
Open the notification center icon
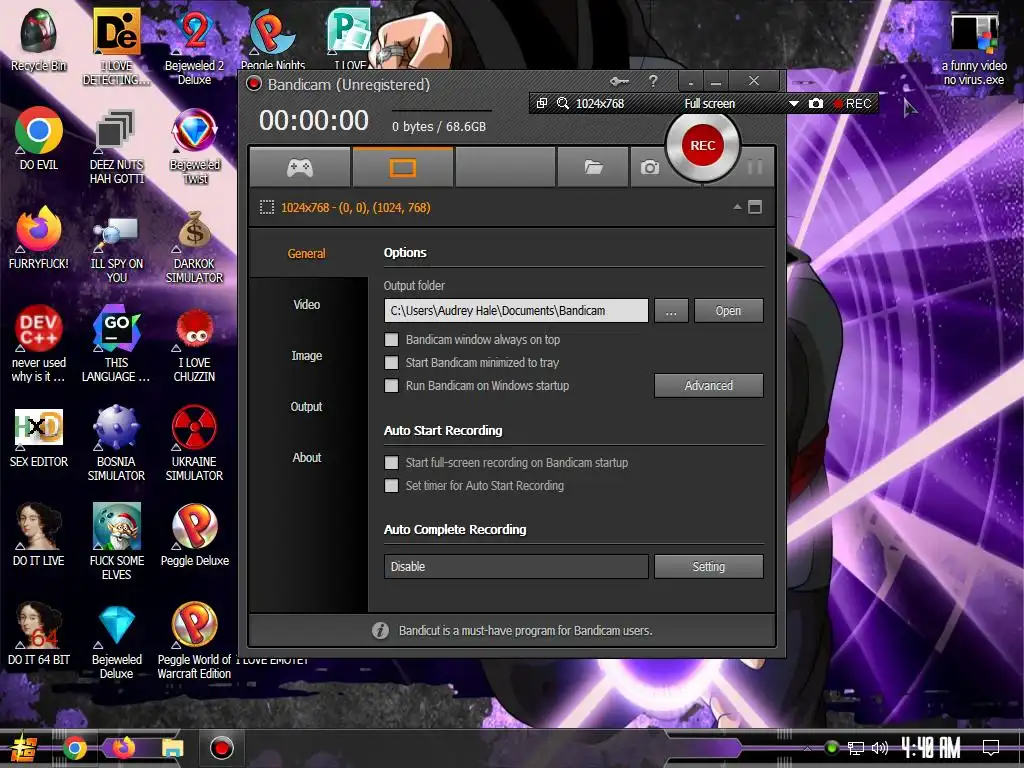(991, 748)
